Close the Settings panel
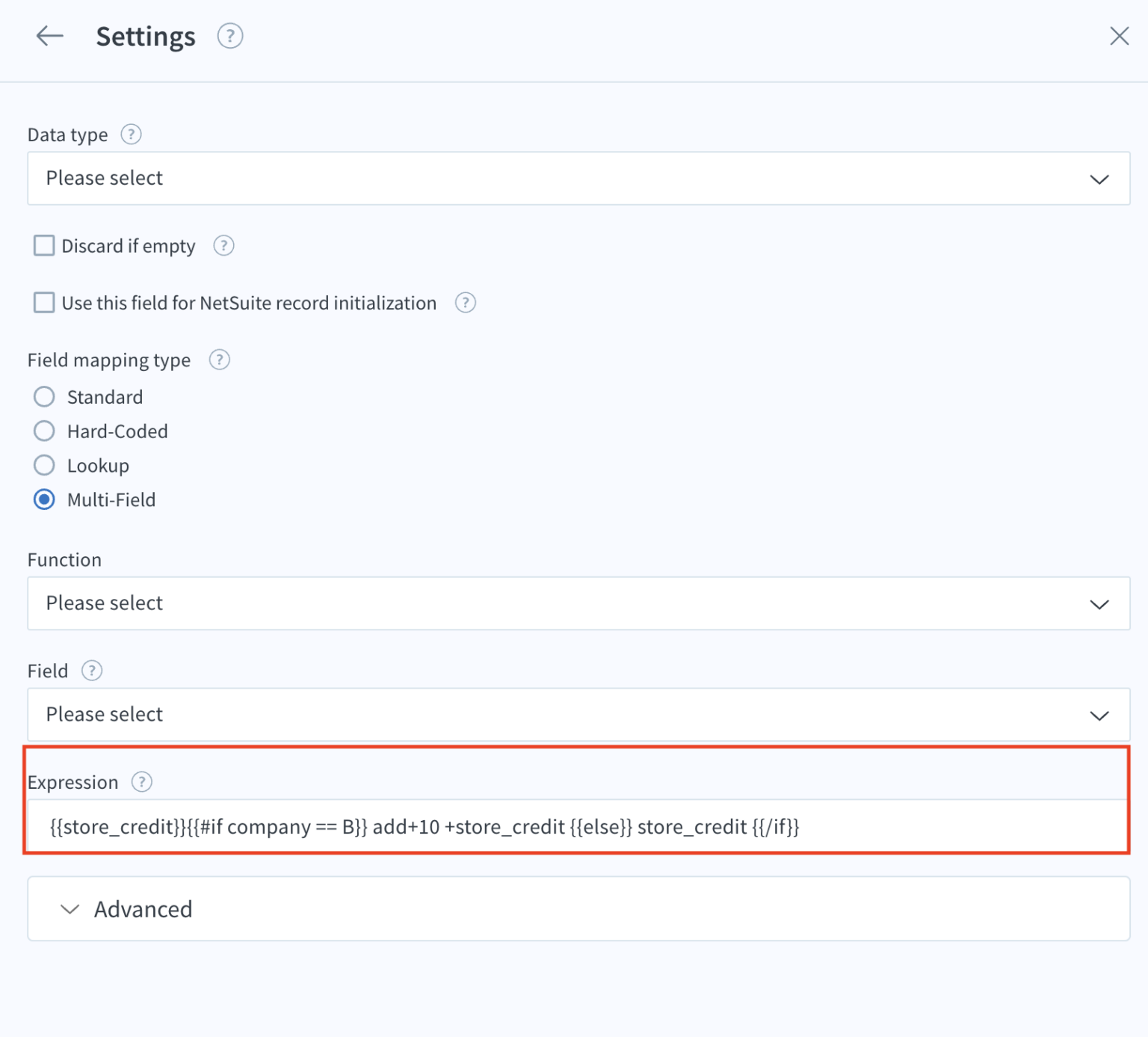This screenshot has width=1148, height=1037. (x=1119, y=35)
